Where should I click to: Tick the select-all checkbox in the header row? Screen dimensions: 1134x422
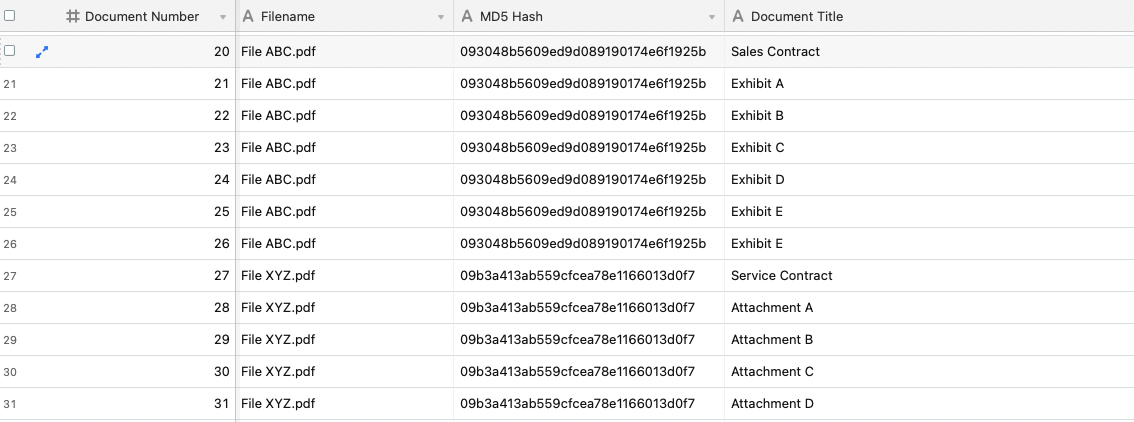[x=9, y=15]
